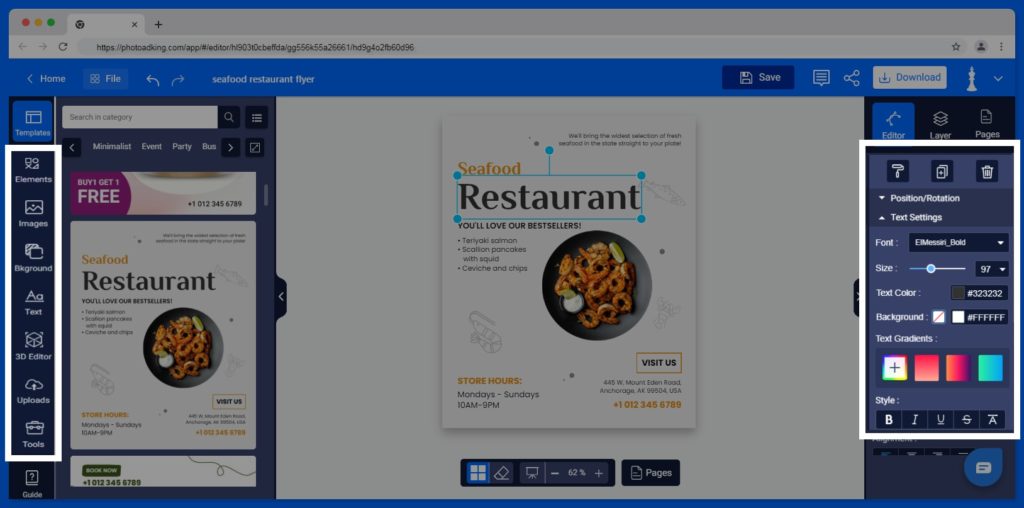Switch to the Layer tab
This screenshot has width=1024, height=508.
940,124
